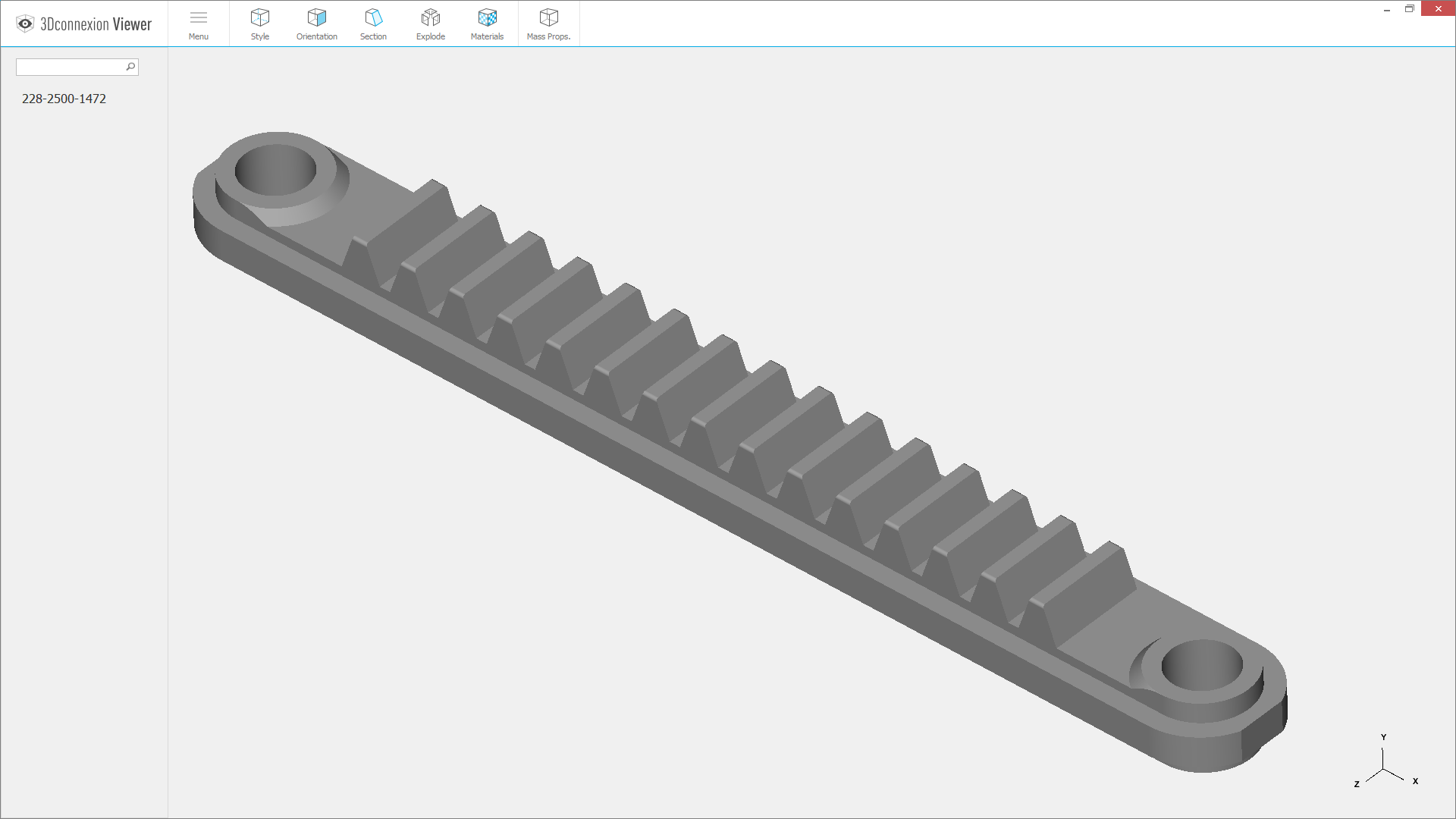This screenshot has height=819, width=1456.
Task: Click the XYZ axis triad indicator
Action: (x=1385, y=761)
